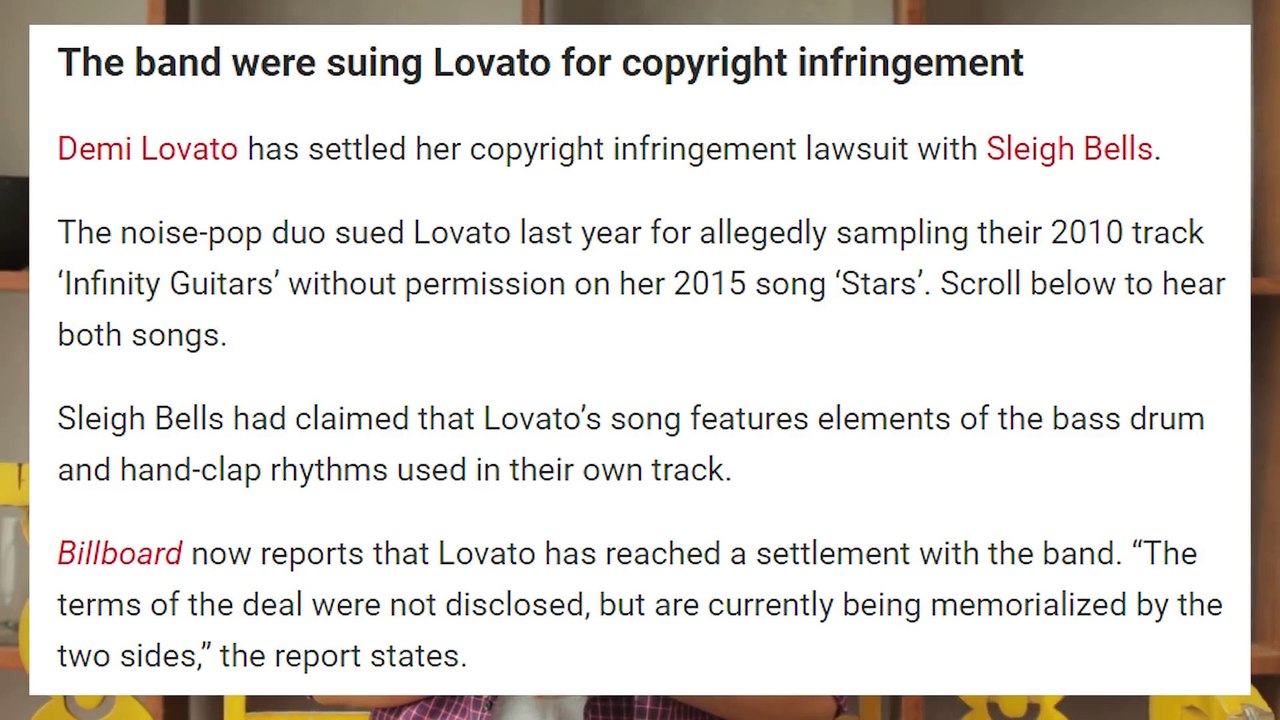The width and height of the screenshot is (1280, 720).
Task: Open the Demi Lovato link
Action: tap(147, 149)
